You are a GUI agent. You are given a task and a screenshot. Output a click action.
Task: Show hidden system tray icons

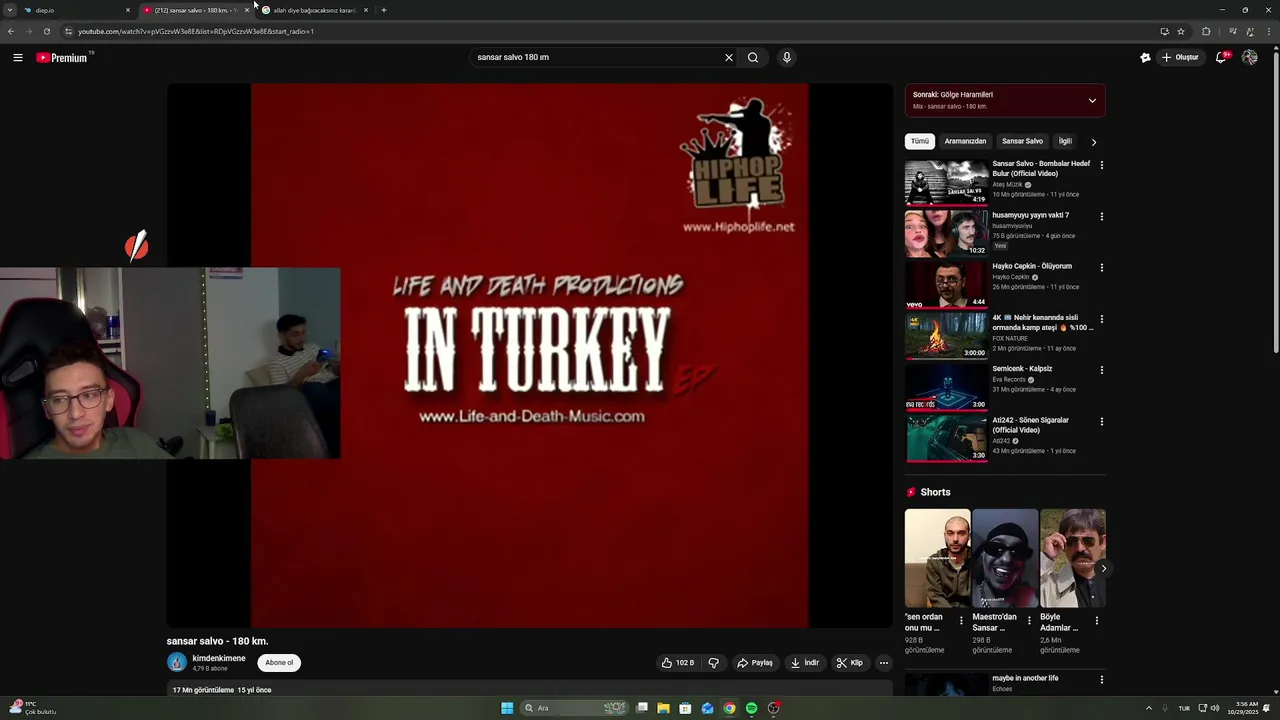click(x=1149, y=708)
